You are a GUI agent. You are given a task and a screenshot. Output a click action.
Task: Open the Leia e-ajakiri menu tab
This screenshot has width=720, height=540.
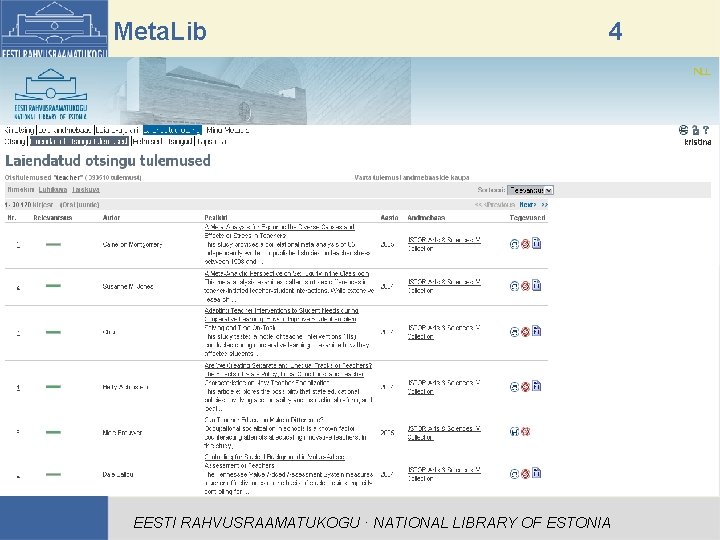(x=117, y=130)
